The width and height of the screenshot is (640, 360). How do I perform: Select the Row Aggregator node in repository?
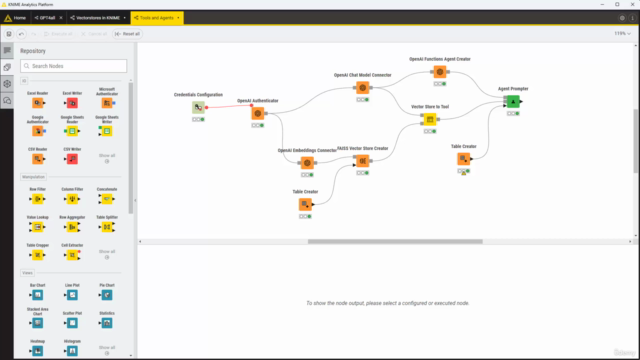[72, 227]
